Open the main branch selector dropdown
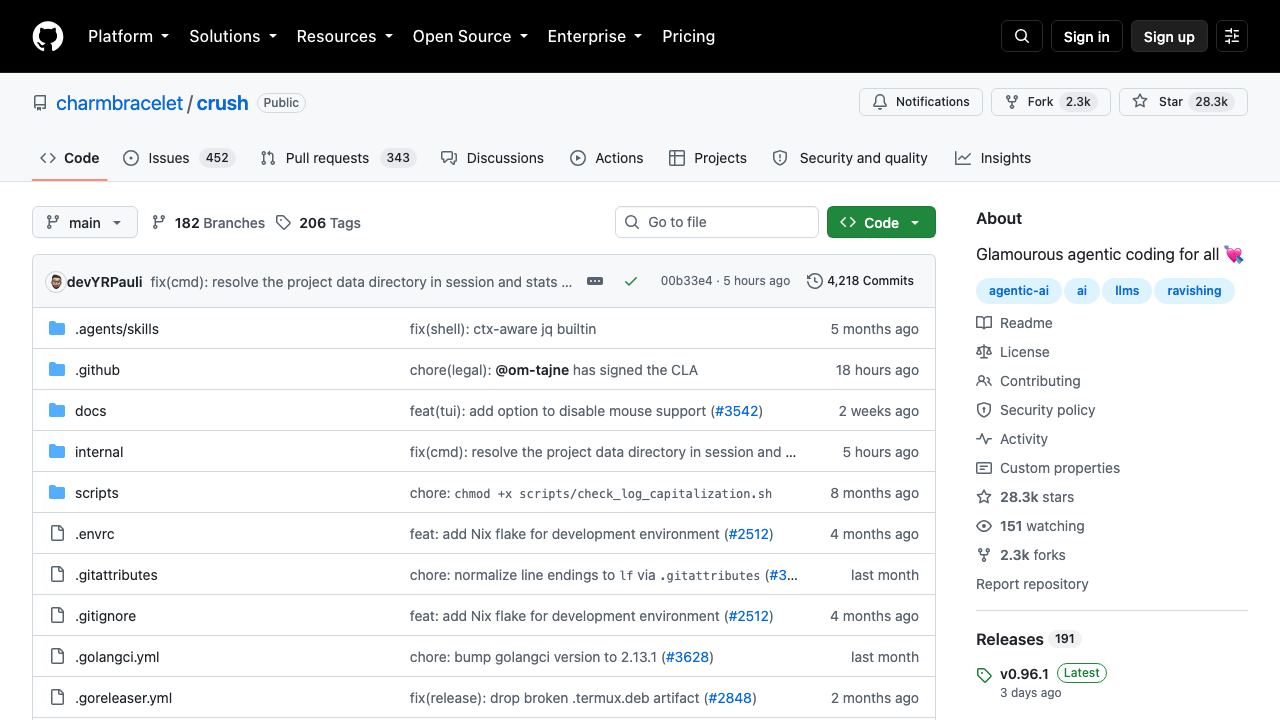Image resolution: width=1280 pixels, height=720 pixels. [84, 222]
